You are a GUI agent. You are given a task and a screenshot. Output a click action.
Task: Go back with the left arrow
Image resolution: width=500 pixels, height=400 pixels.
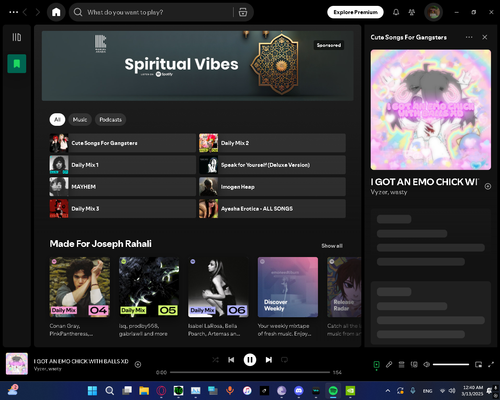(x=25, y=12)
